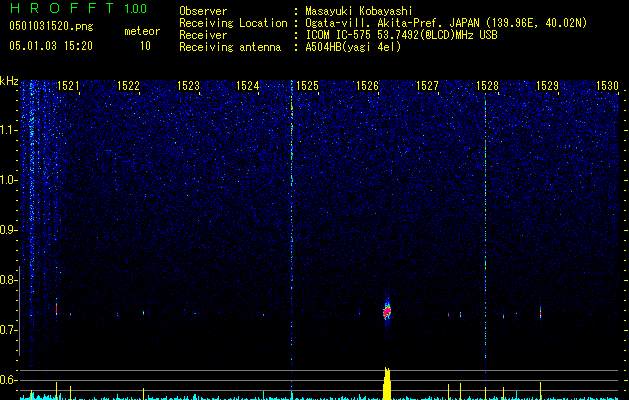The width and height of the screenshot is (629, 400).
Task: Select the A504HB(yagi 4el) antenna value
Action: click(353, 47)
